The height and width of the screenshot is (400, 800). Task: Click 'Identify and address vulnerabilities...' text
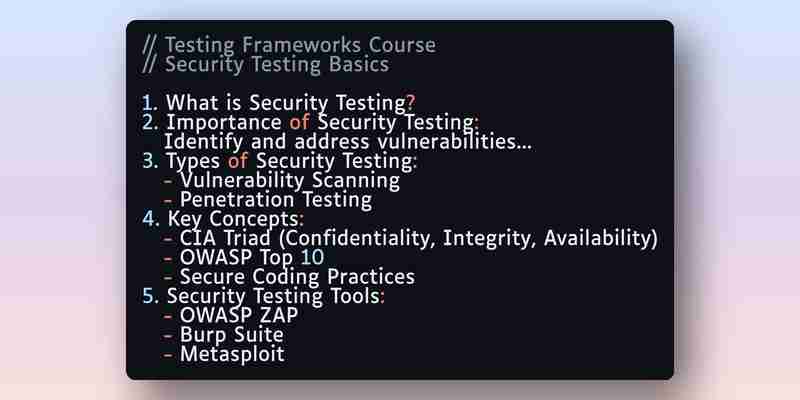347,142
